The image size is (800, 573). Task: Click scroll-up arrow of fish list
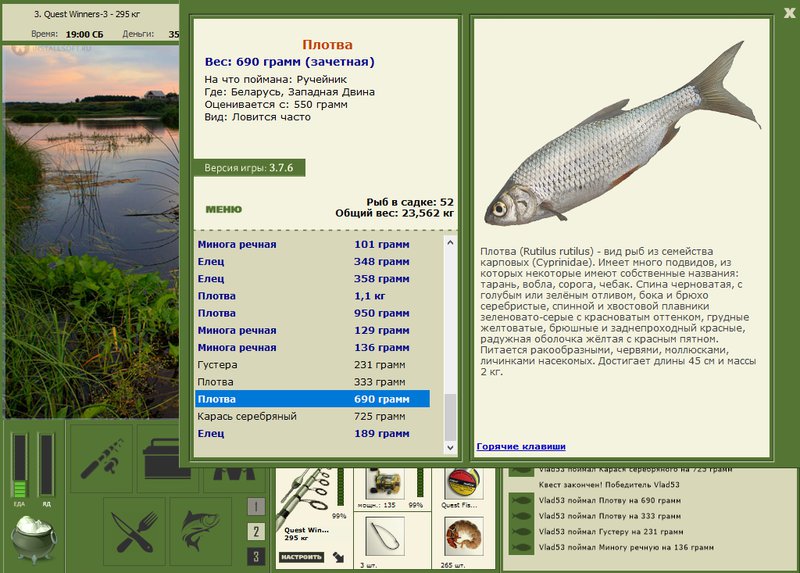point(450,243)
